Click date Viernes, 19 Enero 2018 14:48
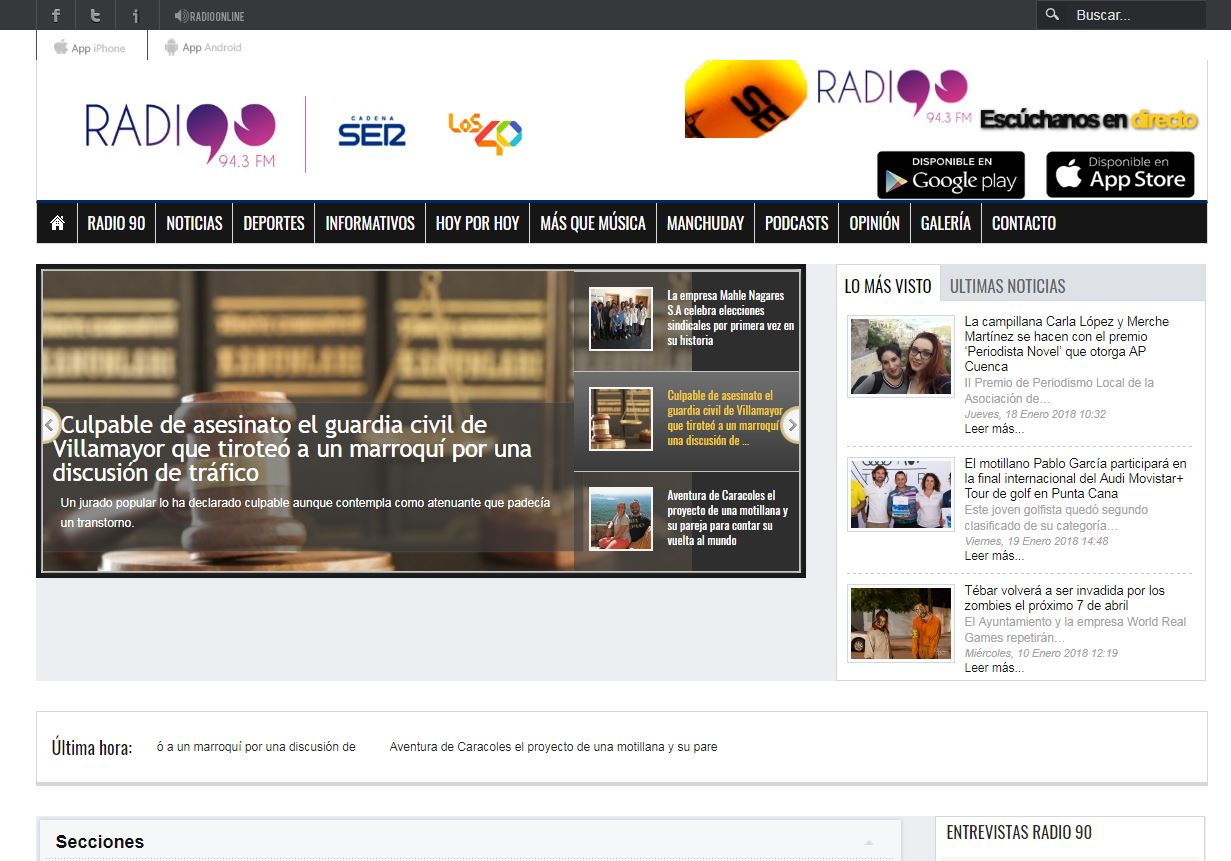Image resolution: width=1231 pixels, height=861 pixels. click(1036, 541)
